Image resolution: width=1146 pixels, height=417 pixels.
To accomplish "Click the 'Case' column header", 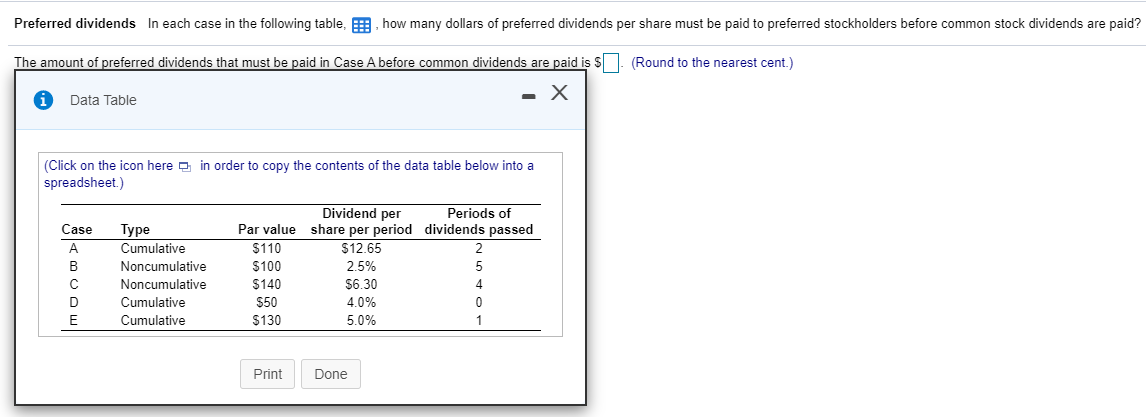I will [x=77, y=230].
